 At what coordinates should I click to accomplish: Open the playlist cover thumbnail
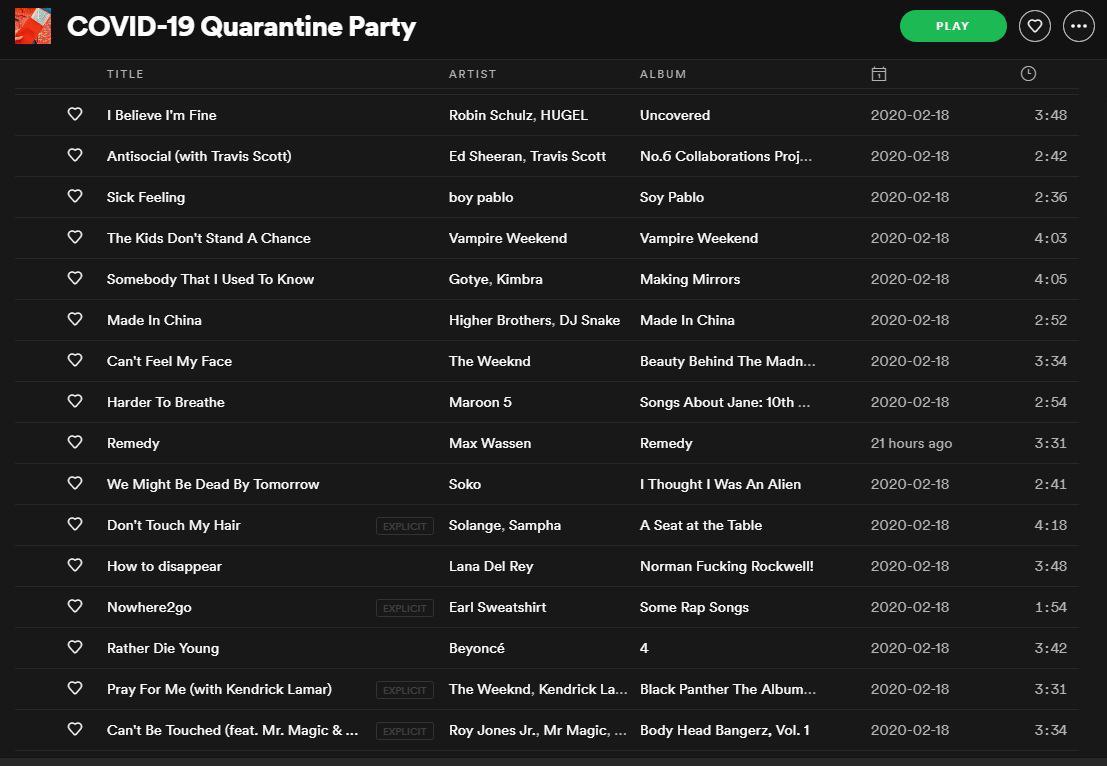(32, 26)
